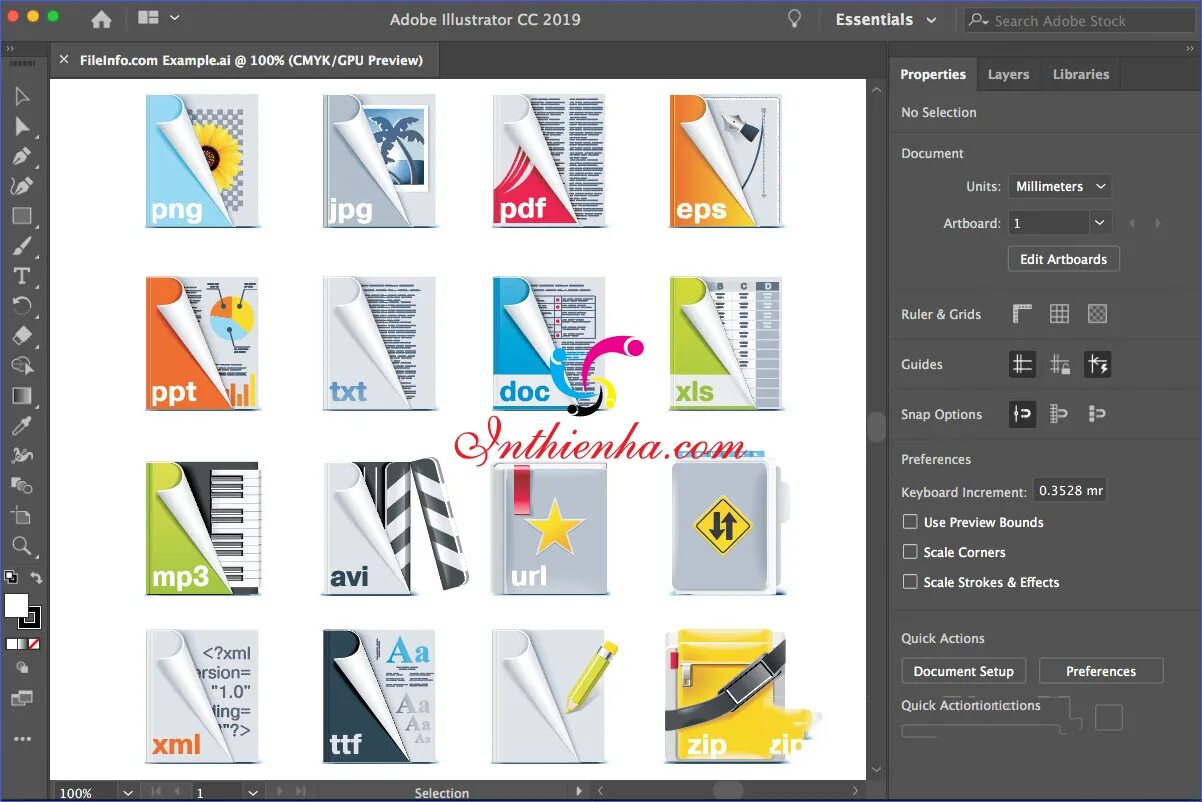The height and width of the screenshot is (802, 1202).
Task: Toggle transparency grid in Ruler & Grids
Action: (x=1098, y=314)
